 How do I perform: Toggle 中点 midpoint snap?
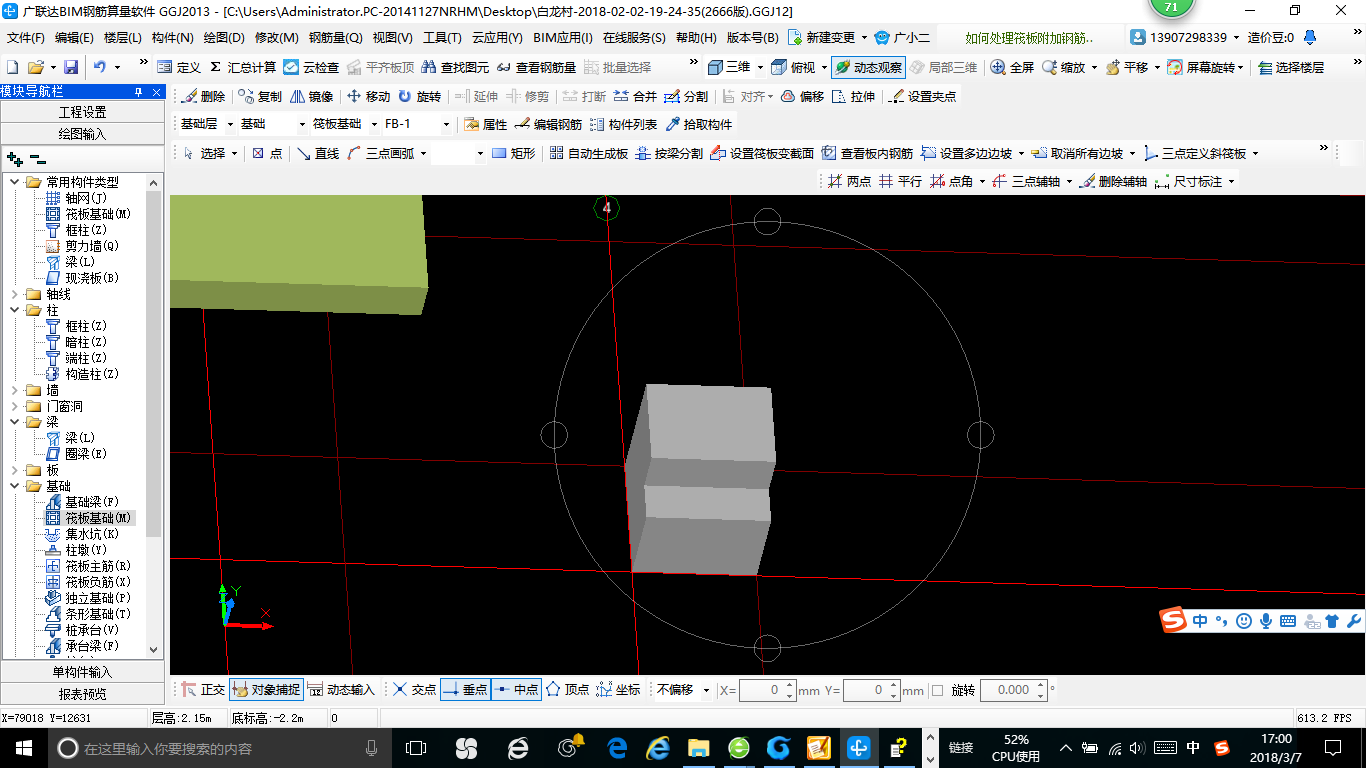(x=516, y=690)
